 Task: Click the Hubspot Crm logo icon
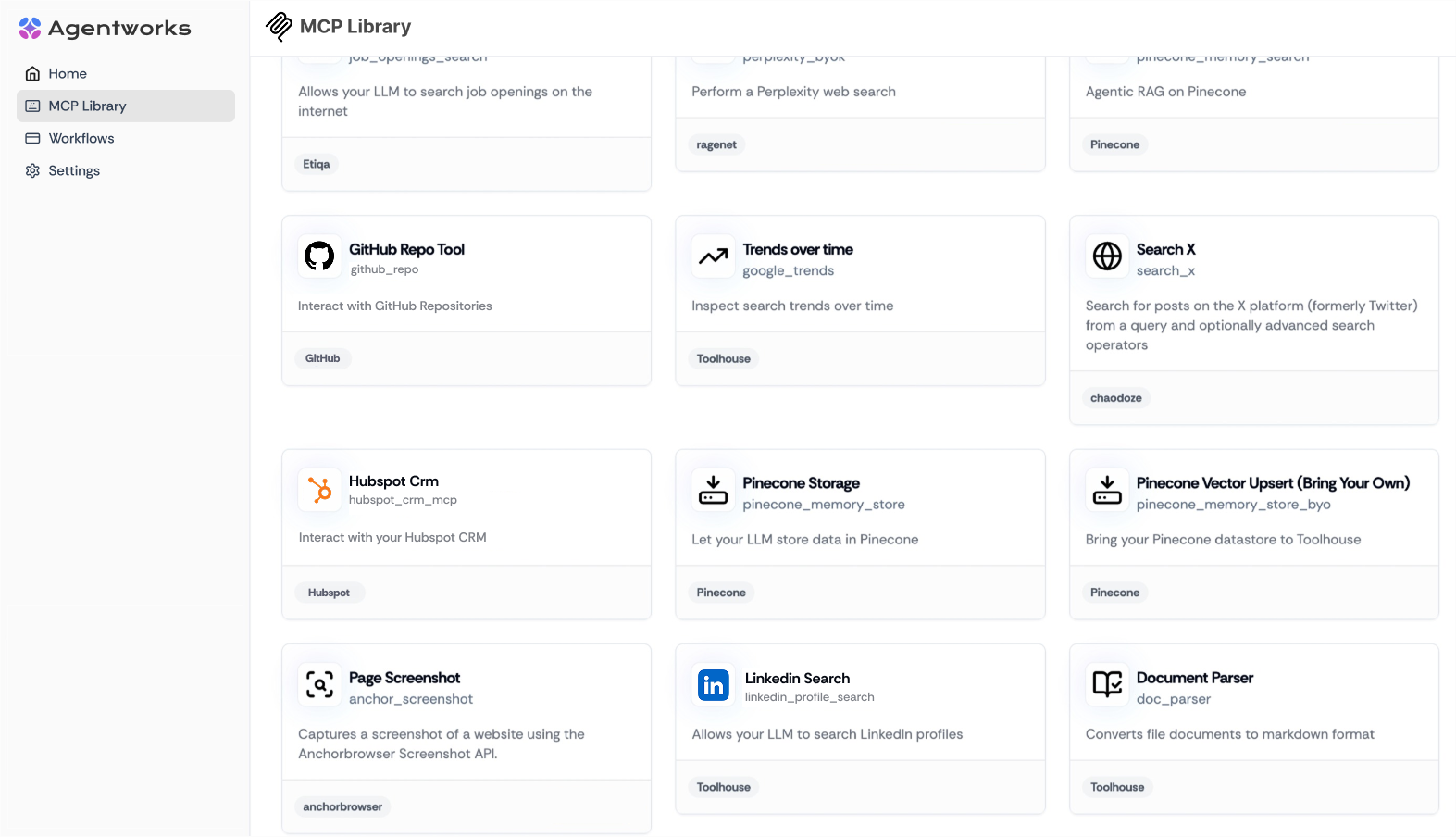pos(319,490)
